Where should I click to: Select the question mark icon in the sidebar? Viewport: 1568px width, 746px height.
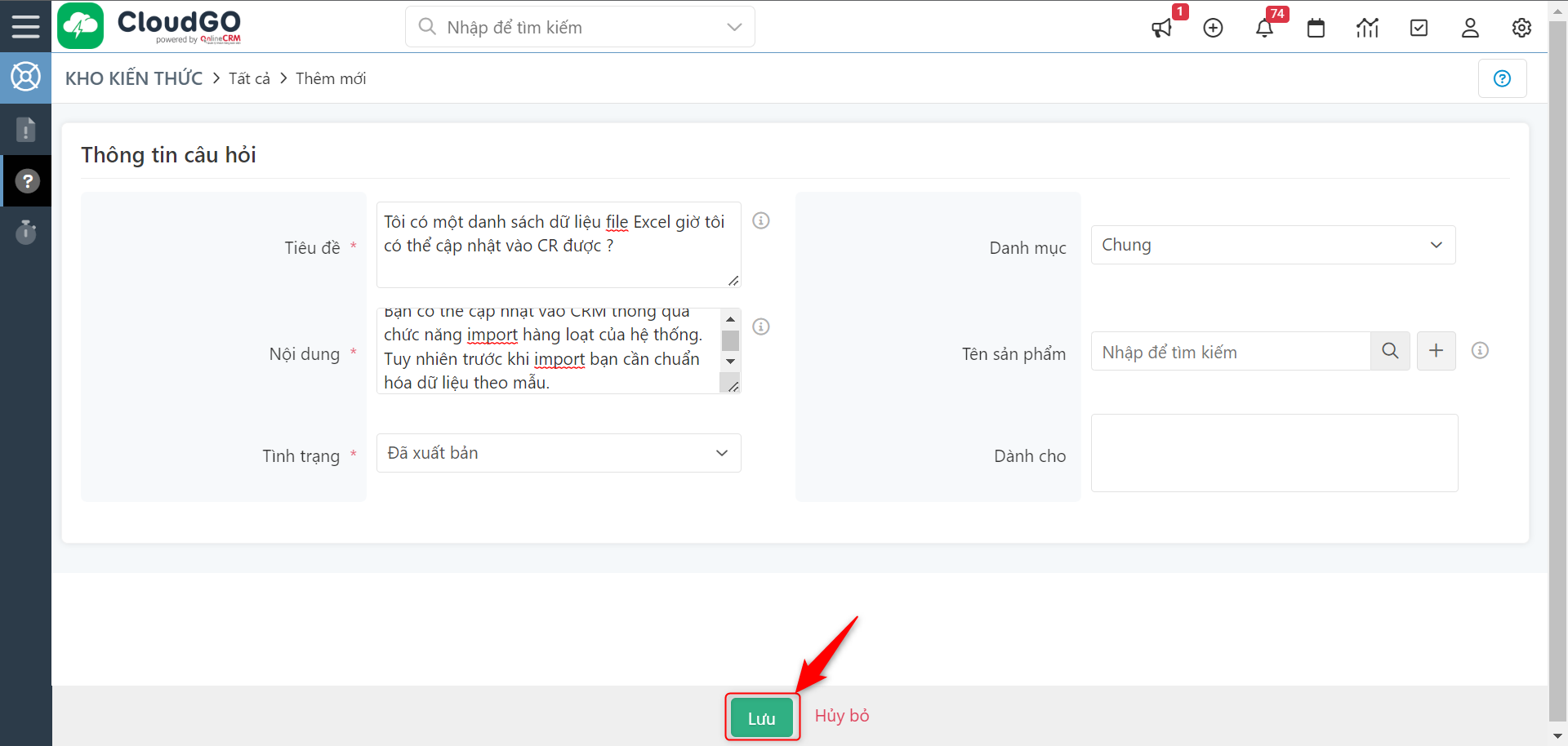(x=27, y=180)
